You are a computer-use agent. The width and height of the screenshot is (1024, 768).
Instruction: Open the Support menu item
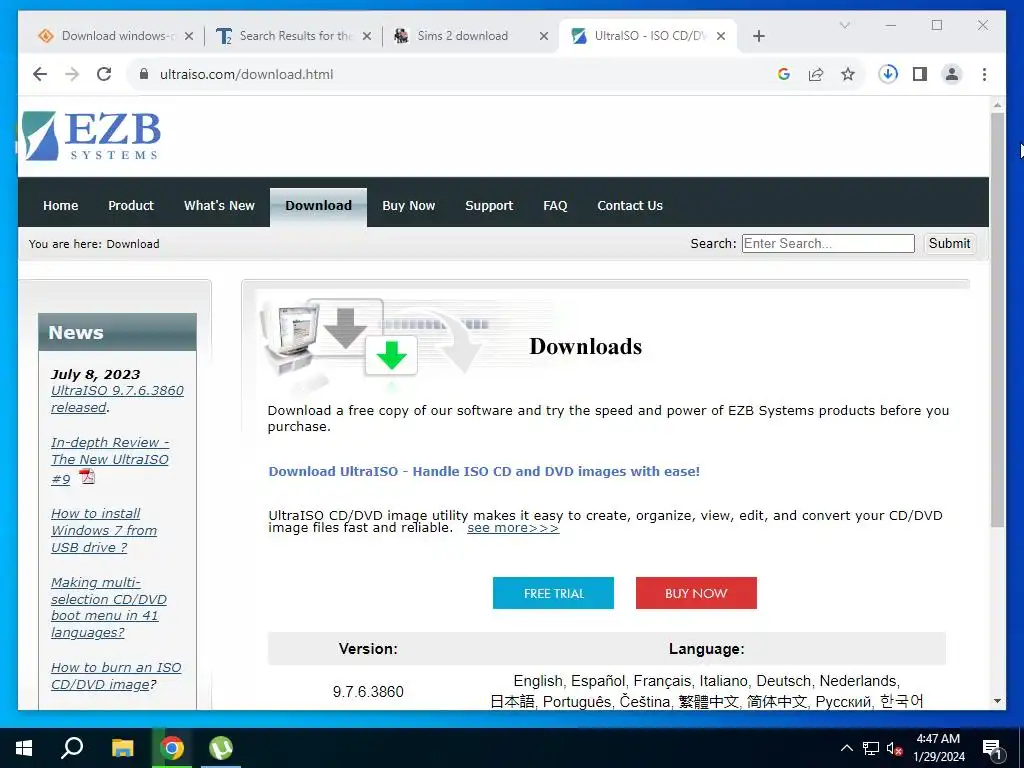(x=489, y=206)
